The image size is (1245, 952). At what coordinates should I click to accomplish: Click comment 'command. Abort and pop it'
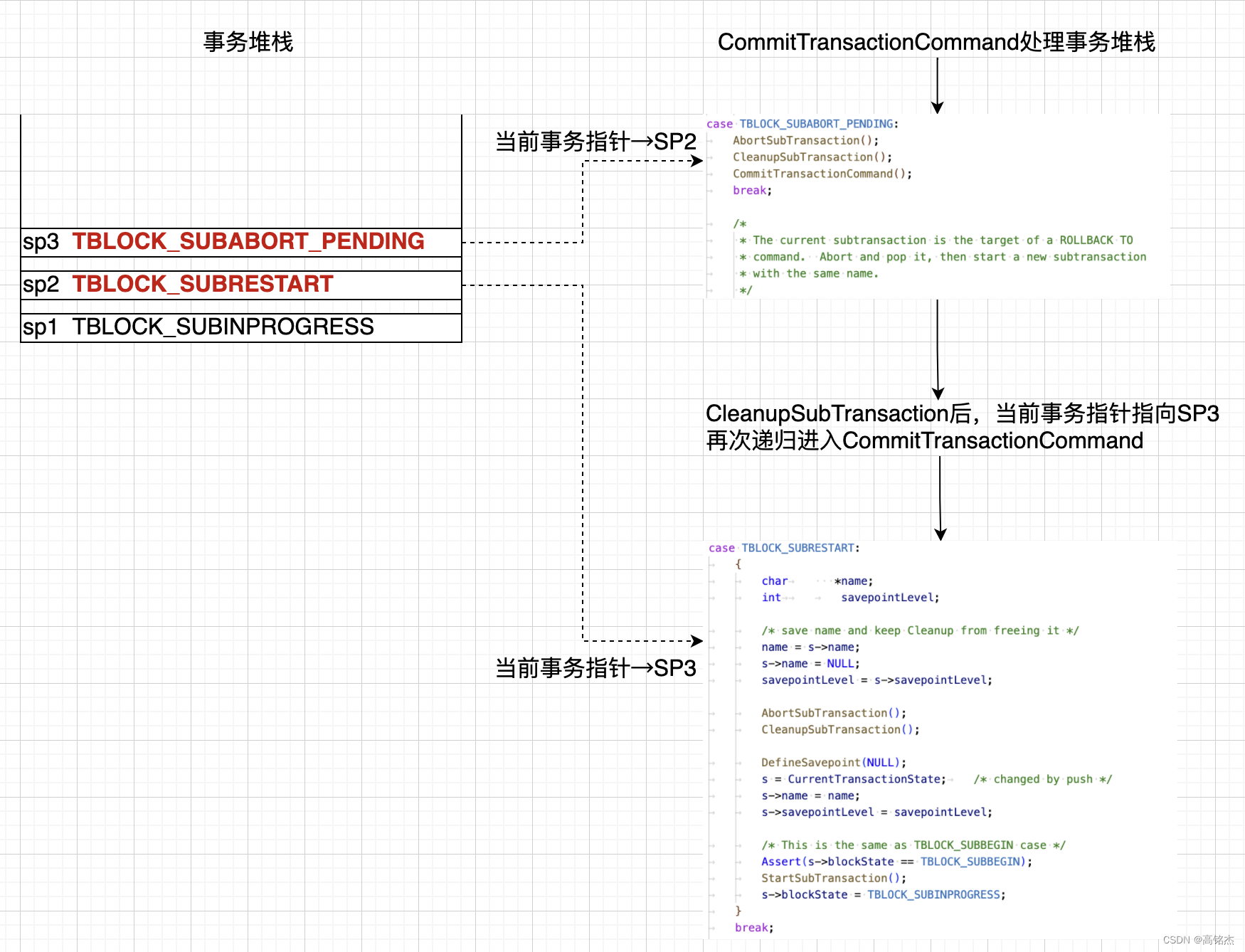943,257
